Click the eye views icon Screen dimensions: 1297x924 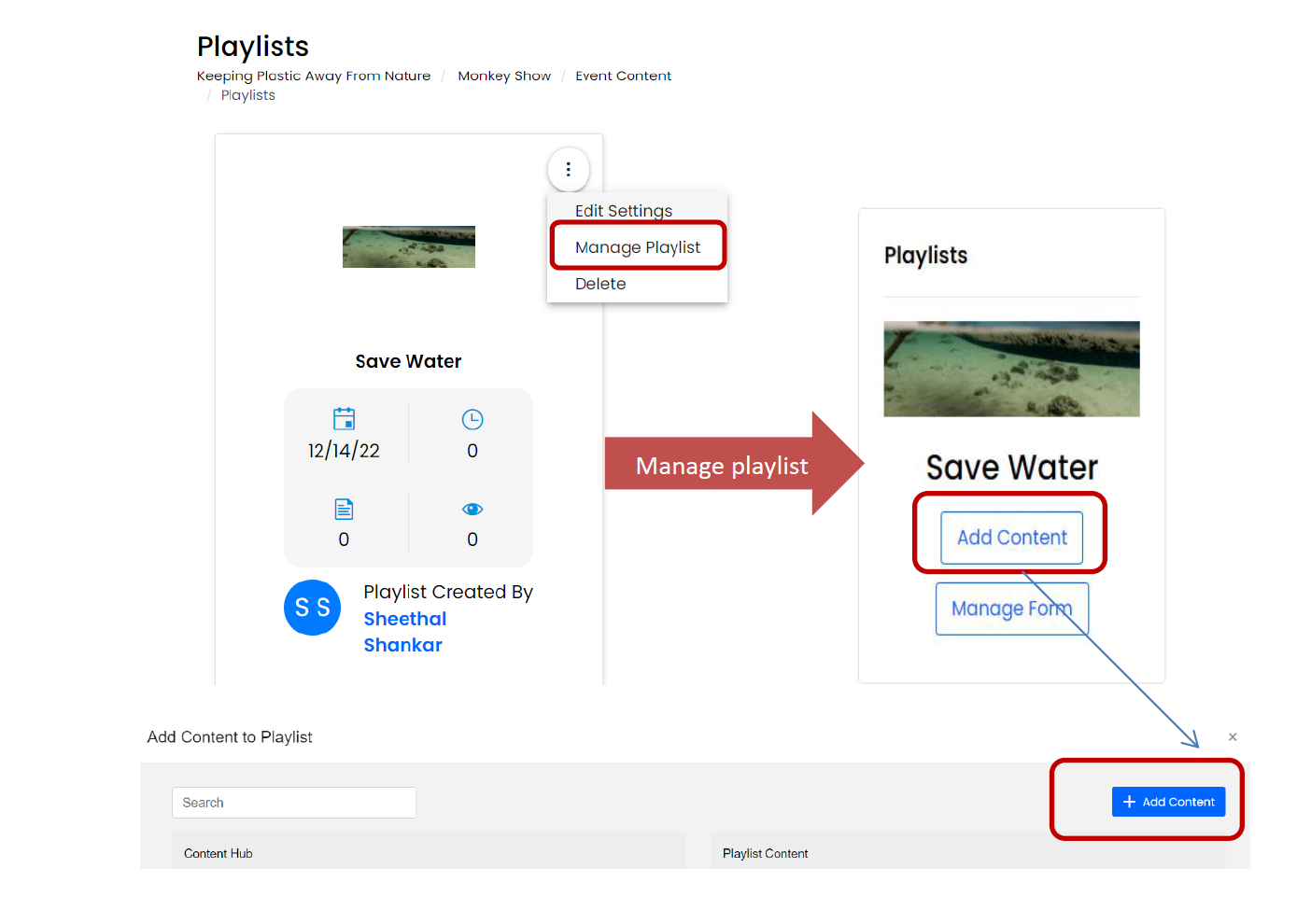click(472, 509)
